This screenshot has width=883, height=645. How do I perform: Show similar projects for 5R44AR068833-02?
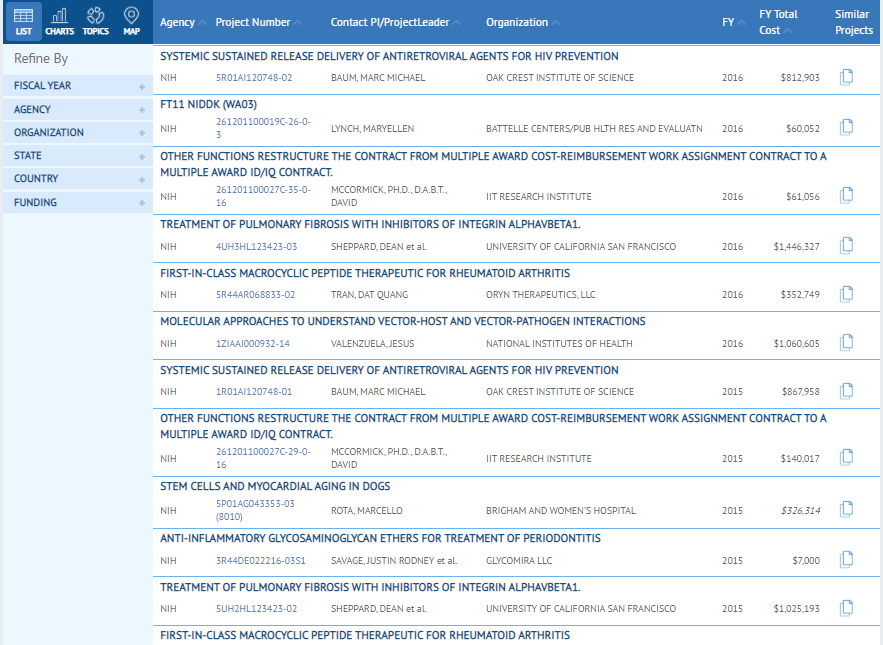coord(846,294)
